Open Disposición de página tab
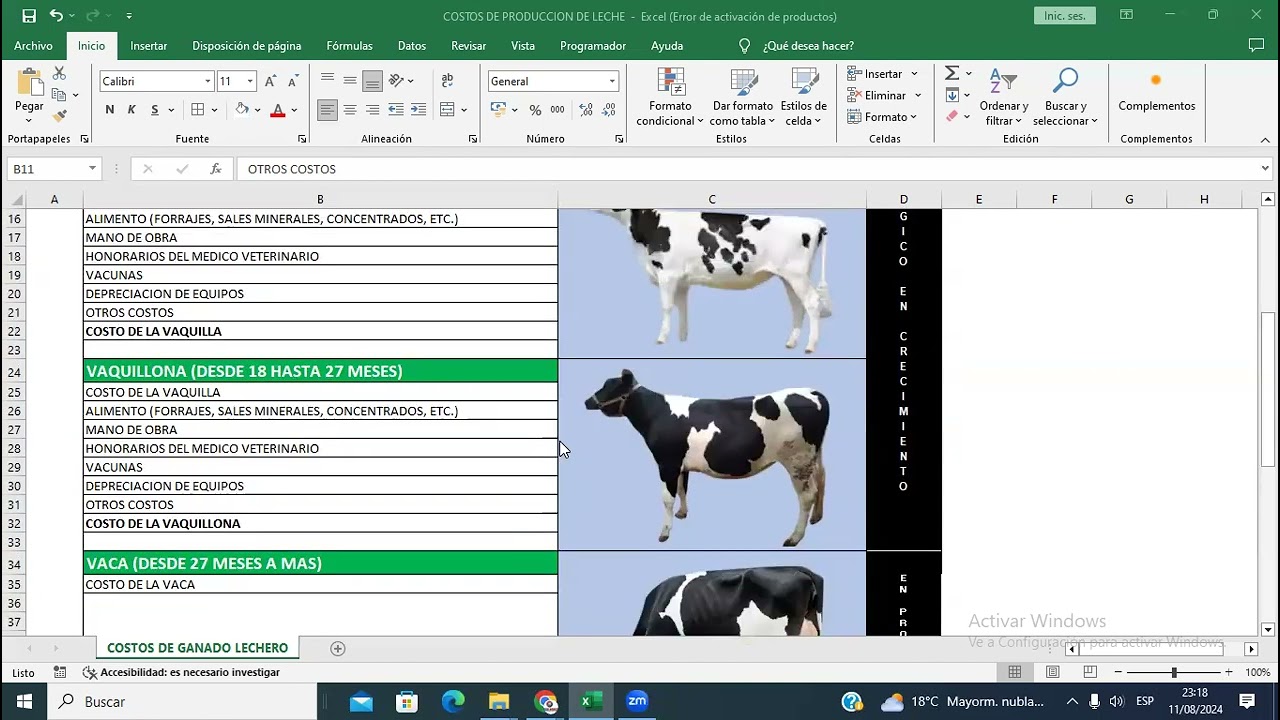Viewport: 1280px width, 720px height. tap(247, 46)
